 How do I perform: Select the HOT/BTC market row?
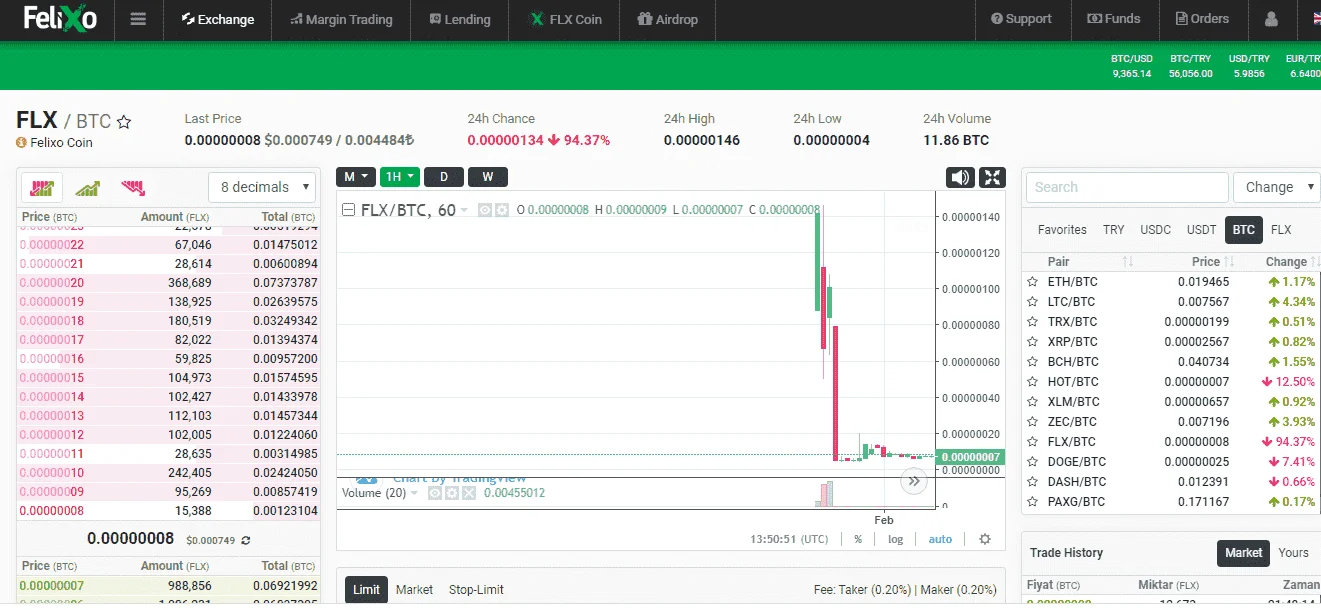tap(1171, 382)
